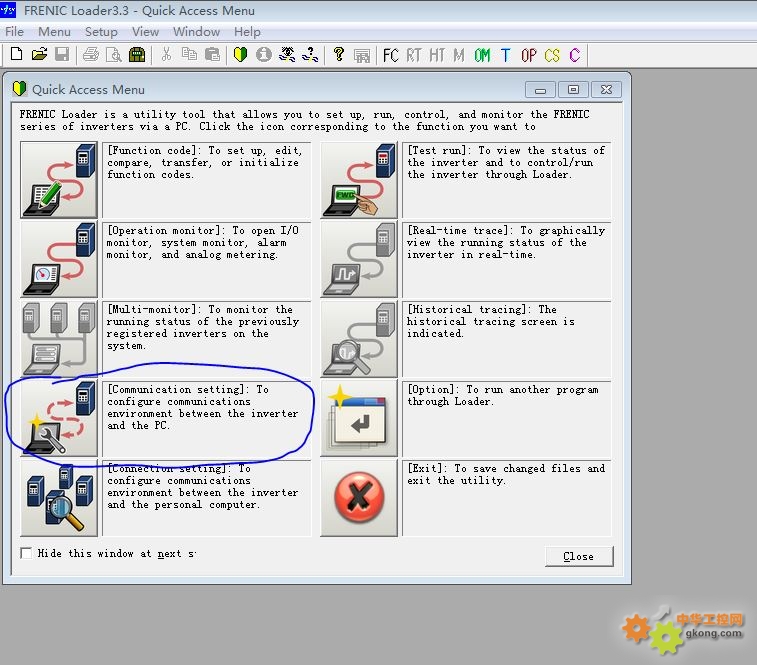Click the Cut scissors icon
757x665 pixels.
point(167,54)
